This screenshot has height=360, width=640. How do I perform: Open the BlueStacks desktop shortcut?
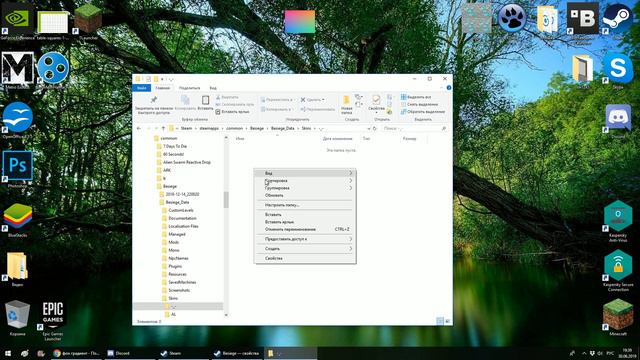18,220
